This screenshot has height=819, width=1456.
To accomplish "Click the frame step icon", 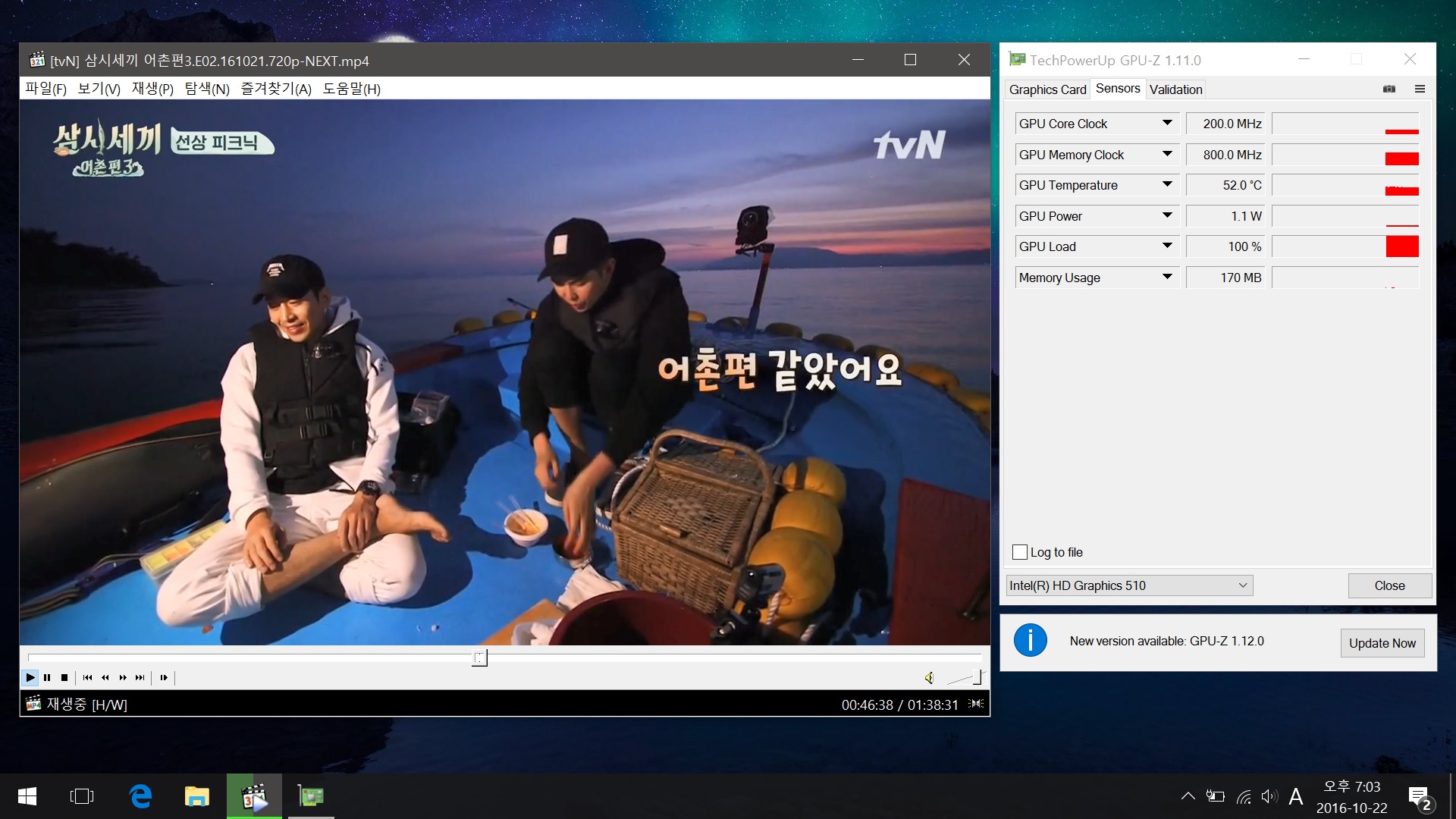I will tap(164, 677).
